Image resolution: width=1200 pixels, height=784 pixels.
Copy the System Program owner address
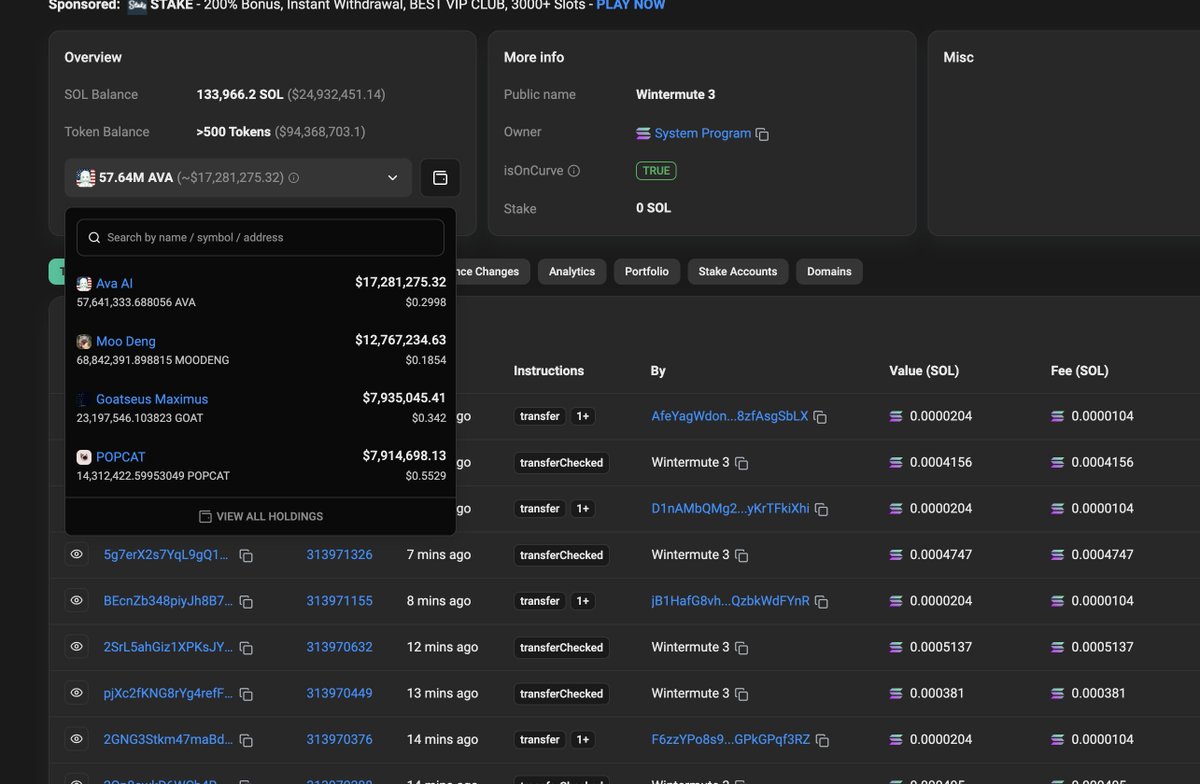[x=762, y=134]
